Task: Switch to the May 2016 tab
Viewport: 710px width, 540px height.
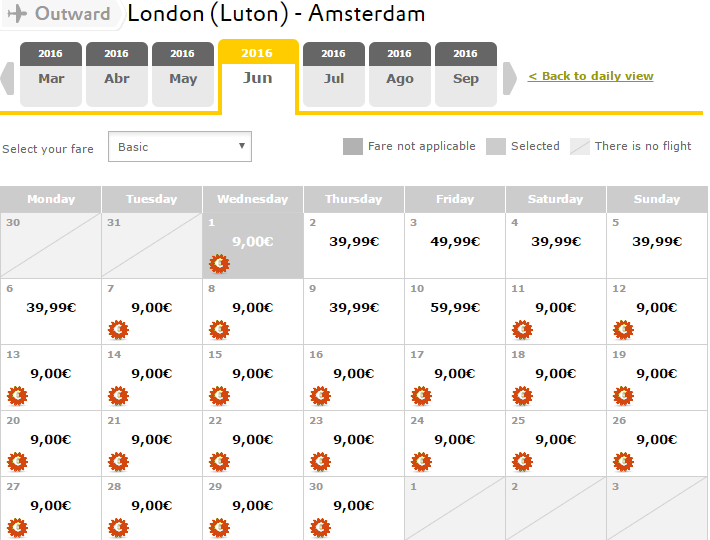Action: (183, 75)
